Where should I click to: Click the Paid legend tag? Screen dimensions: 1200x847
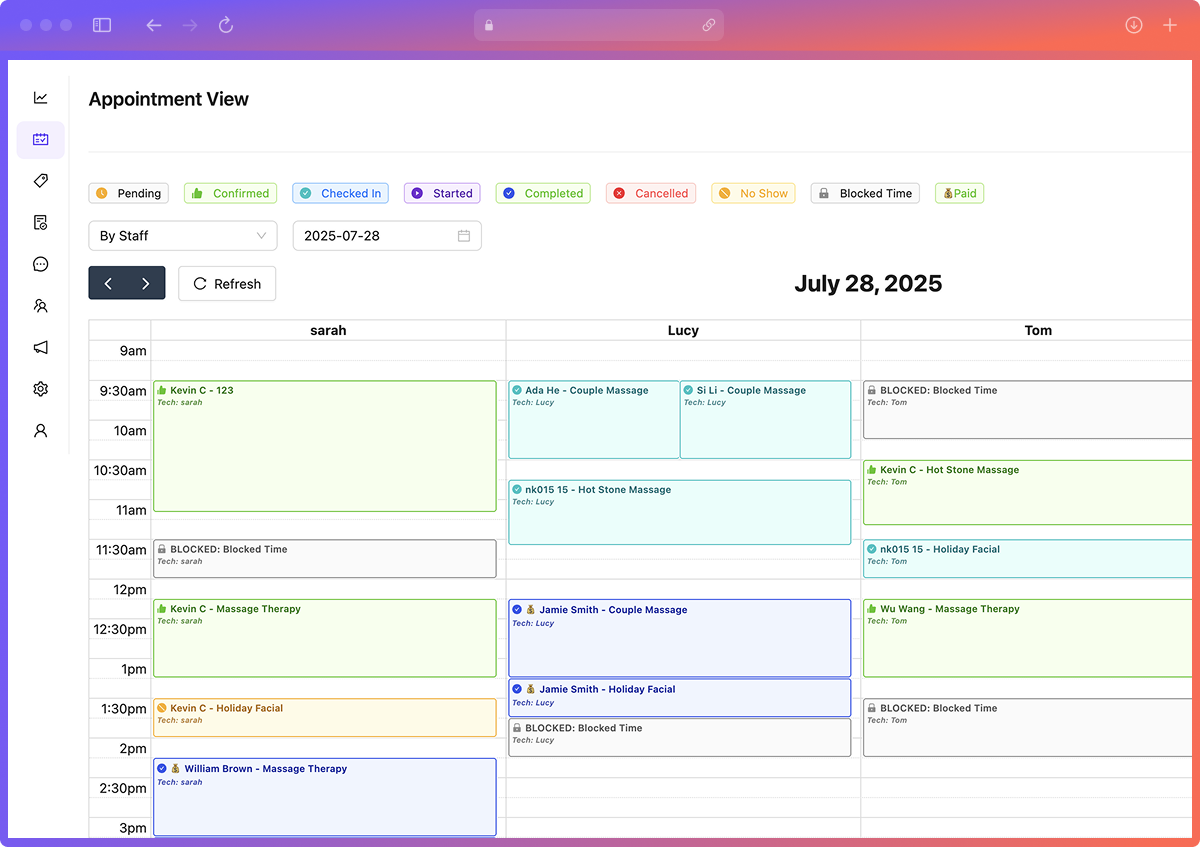[960, 194]
